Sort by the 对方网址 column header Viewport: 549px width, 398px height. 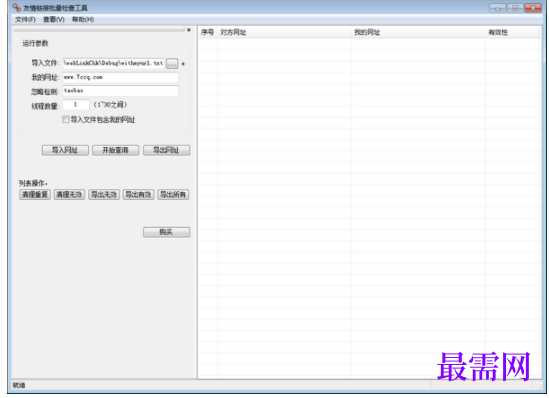(284, 33)
